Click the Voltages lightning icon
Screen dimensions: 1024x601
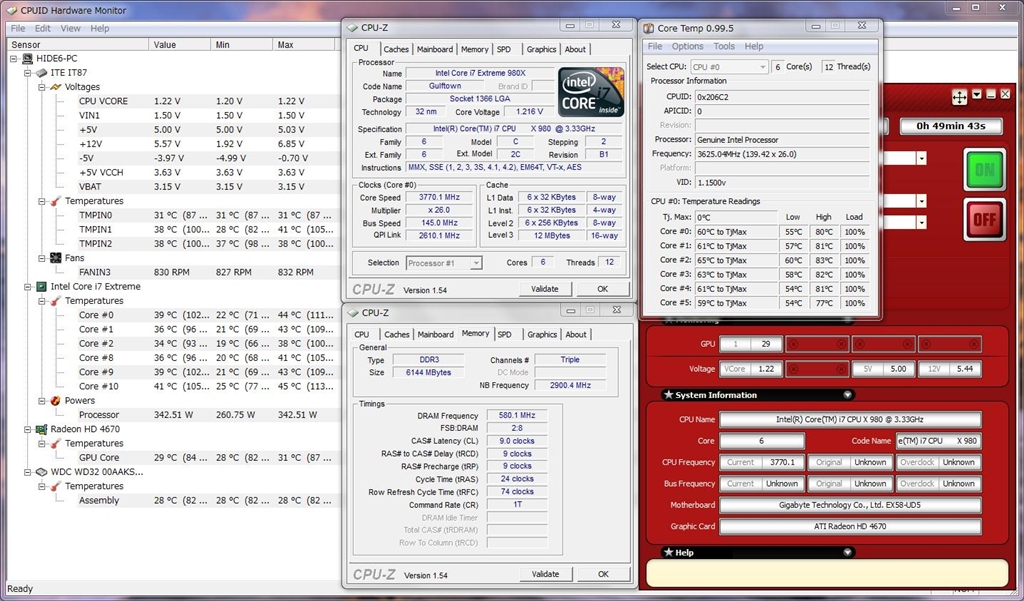point(56,87)
